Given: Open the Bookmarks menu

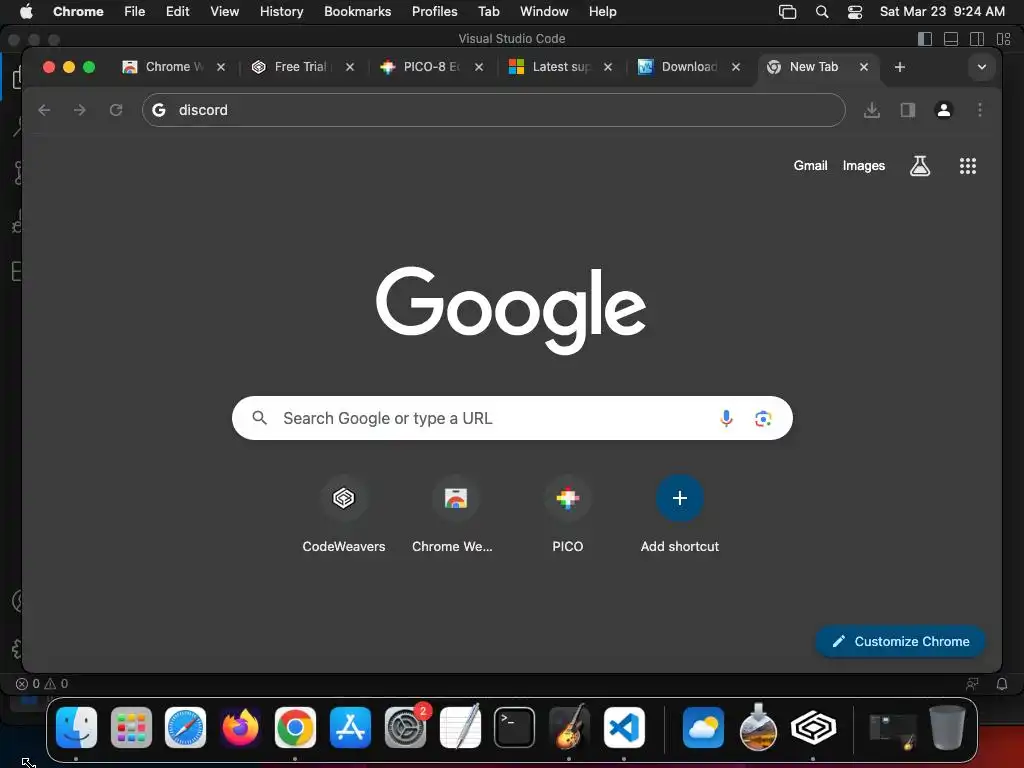Looking at the screenshot, I should 357,11.
